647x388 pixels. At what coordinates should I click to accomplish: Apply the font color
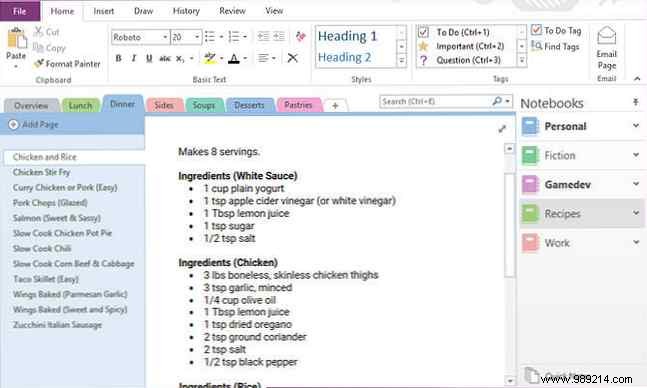tap(234, 58)
